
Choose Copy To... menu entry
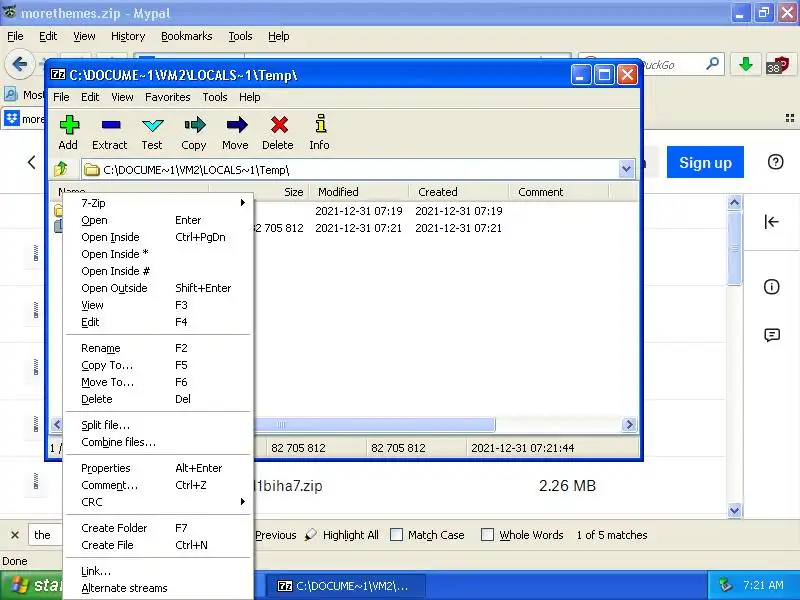click(x=158, y=365)
